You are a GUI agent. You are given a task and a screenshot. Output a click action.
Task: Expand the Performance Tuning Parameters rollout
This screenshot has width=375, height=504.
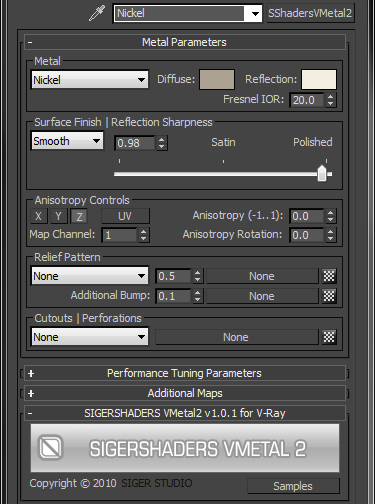coord(185,373)
